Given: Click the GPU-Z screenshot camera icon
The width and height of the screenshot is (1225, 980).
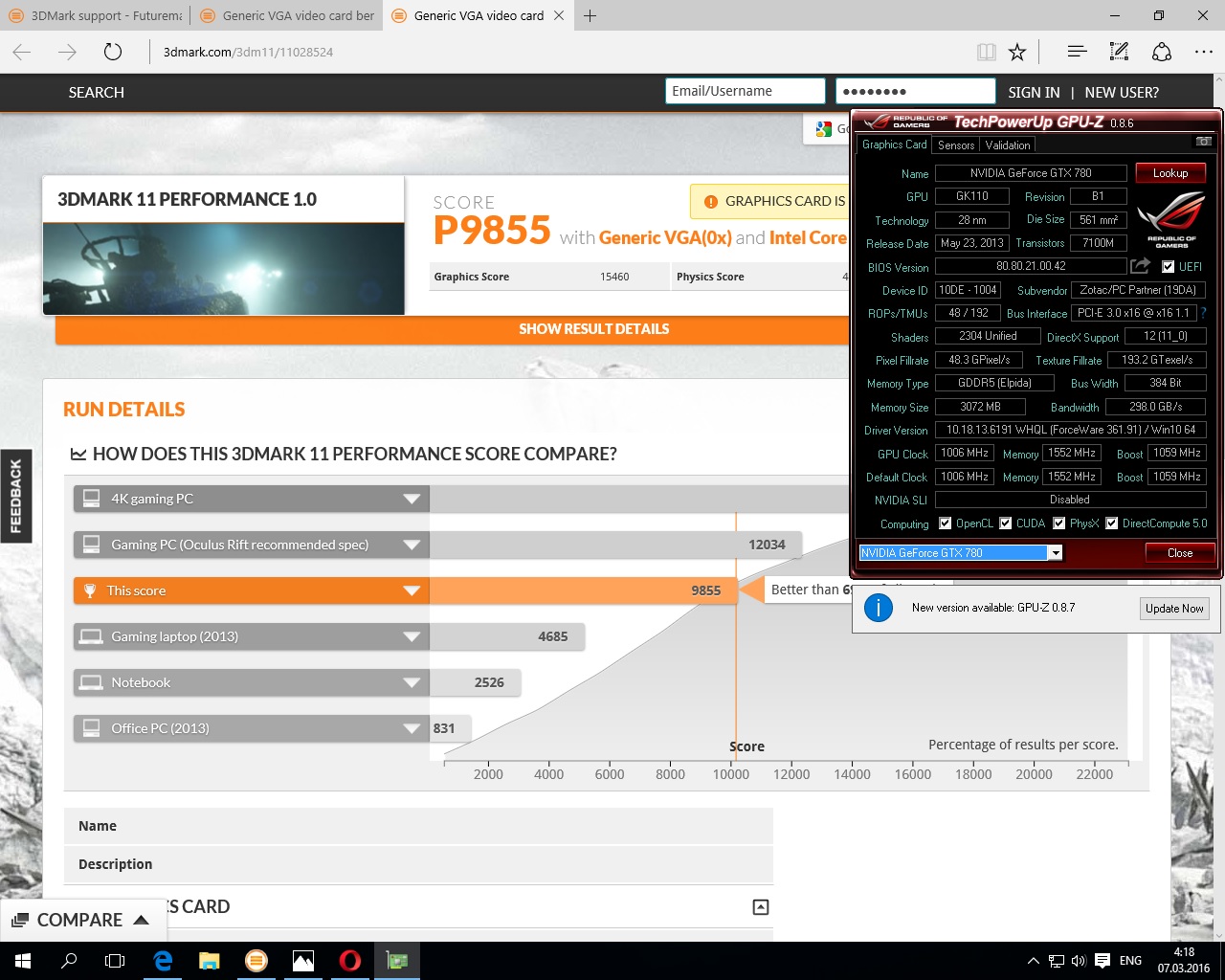Looking at the screenshot, I should pos(1204,142).
